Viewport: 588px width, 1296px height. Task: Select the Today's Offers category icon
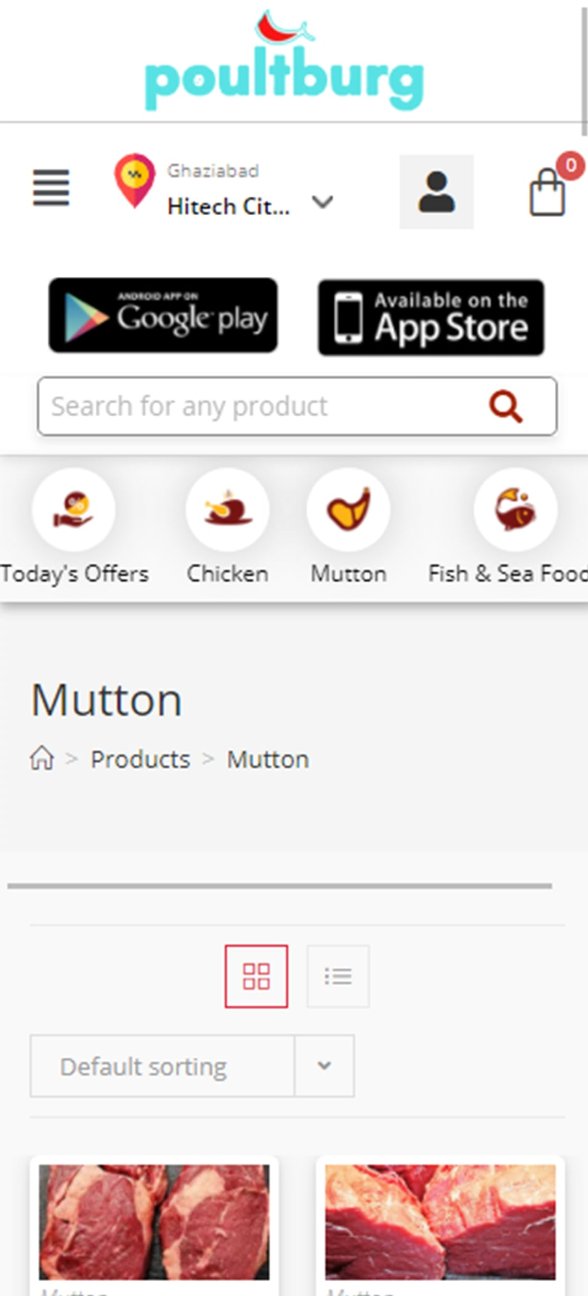pos(74,510)
